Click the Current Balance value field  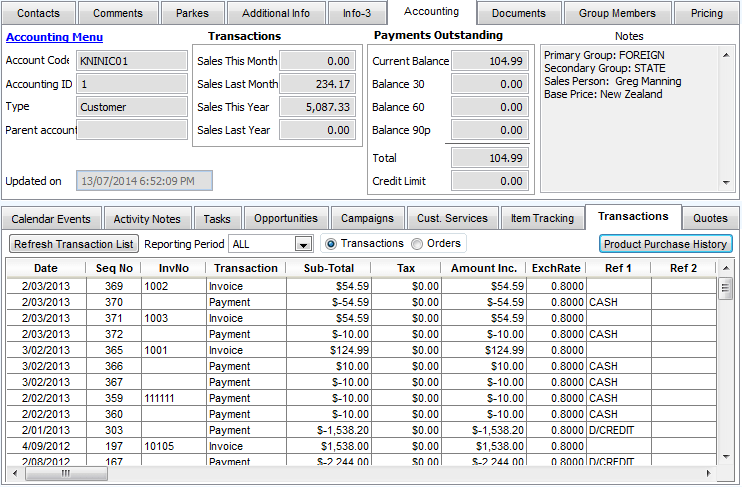490,61
